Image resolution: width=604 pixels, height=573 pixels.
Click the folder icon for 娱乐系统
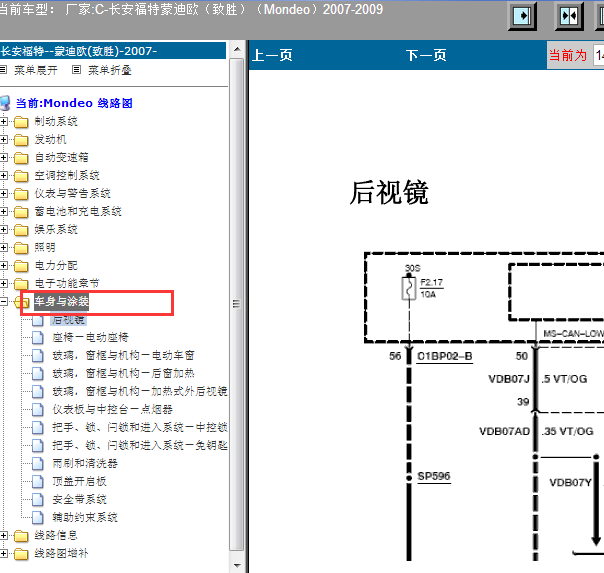pyautogui.click(x=21, y=230)
